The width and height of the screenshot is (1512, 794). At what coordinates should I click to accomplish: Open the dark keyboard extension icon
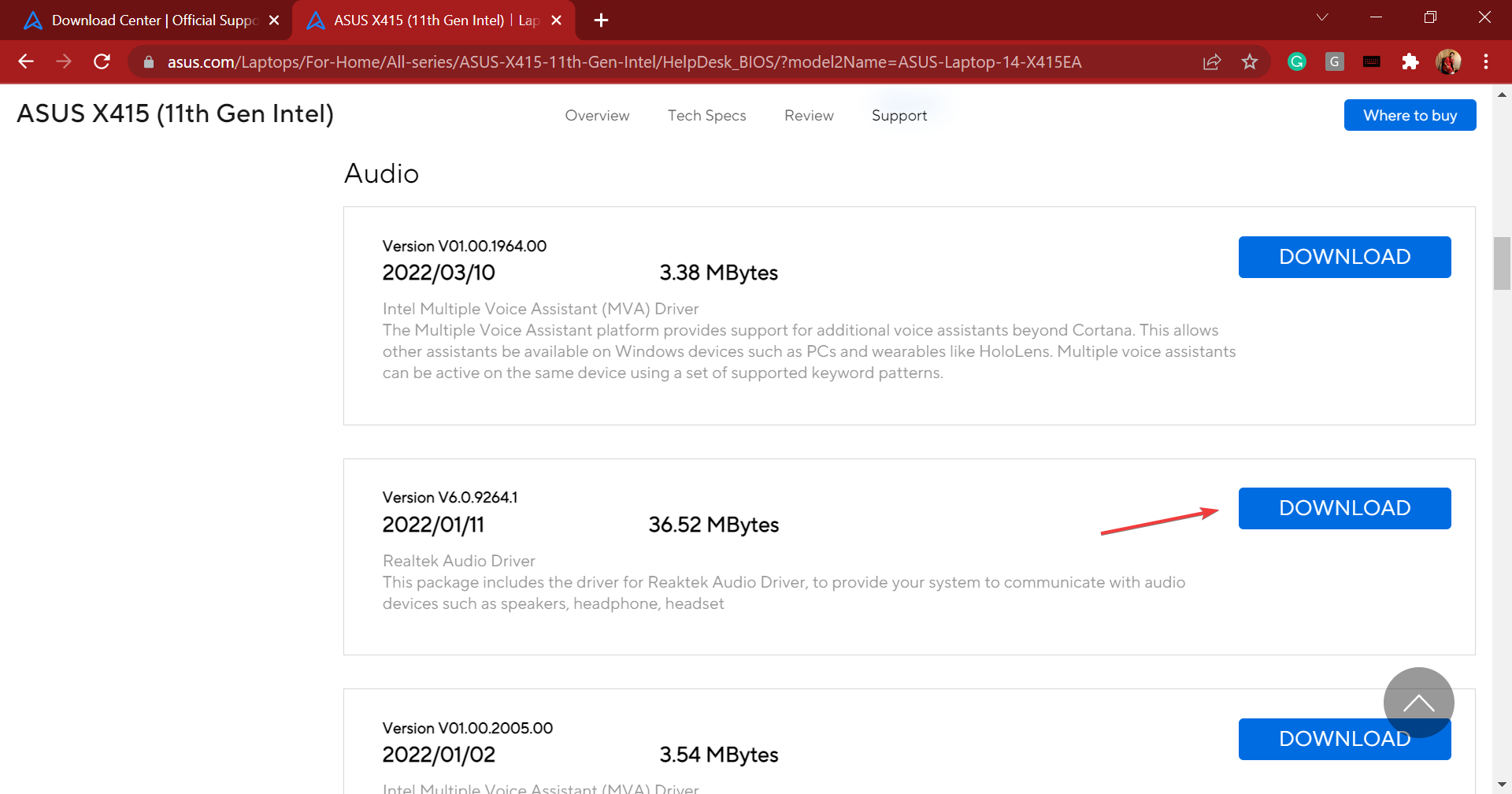click(1372, 61)
